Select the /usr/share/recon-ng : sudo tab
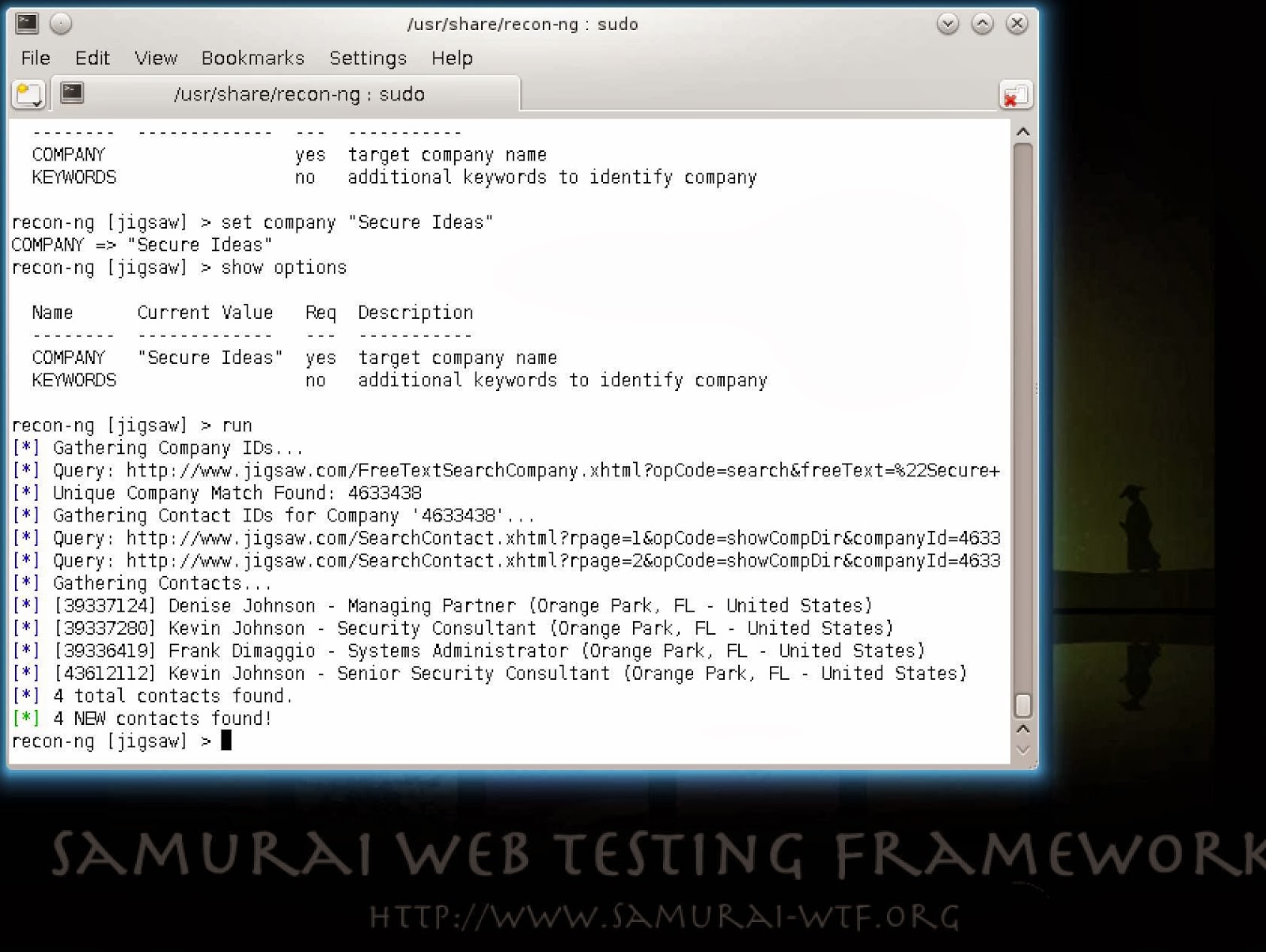 [x=298, y=94]
